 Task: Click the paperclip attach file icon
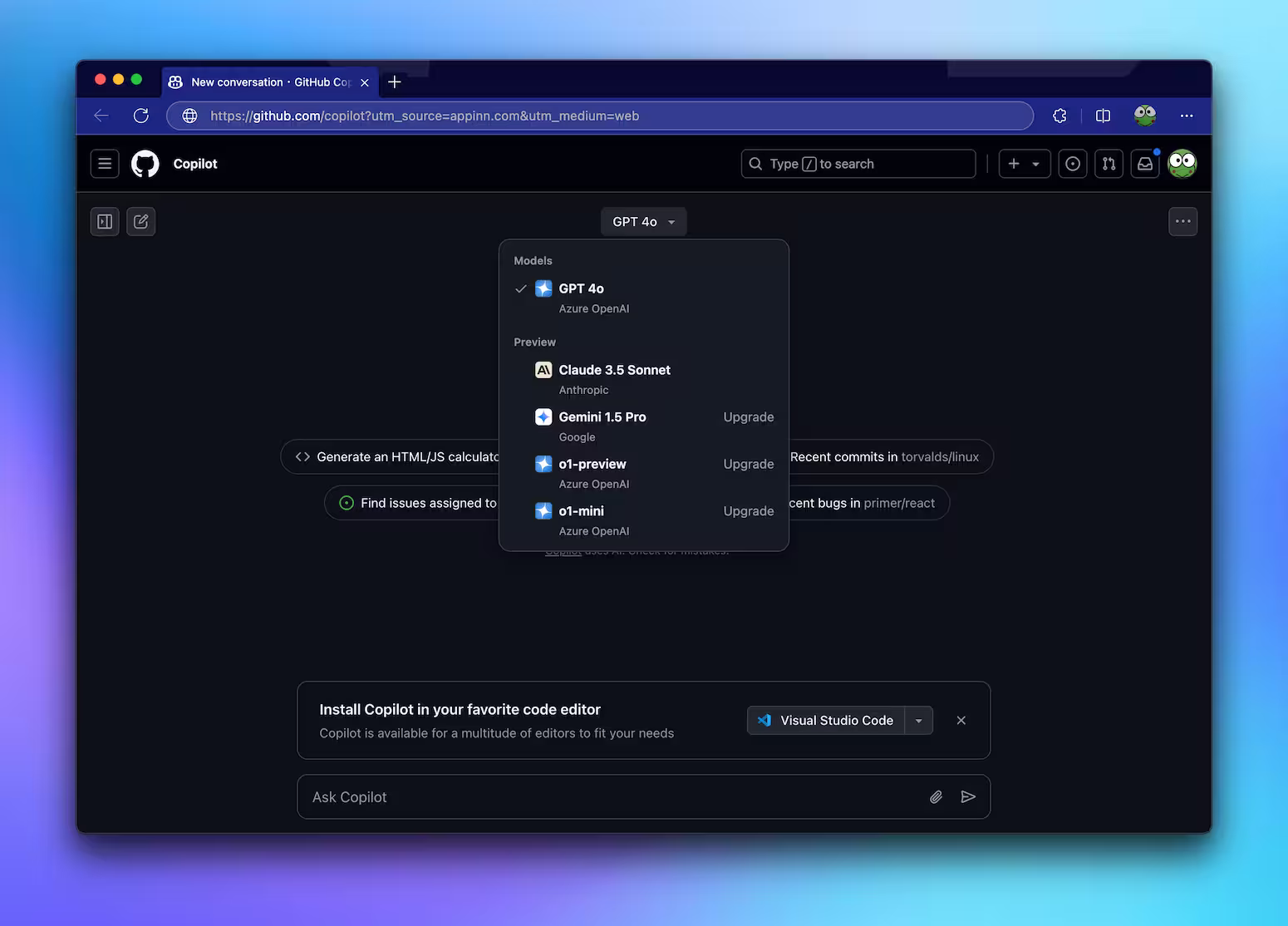(936, 797)
